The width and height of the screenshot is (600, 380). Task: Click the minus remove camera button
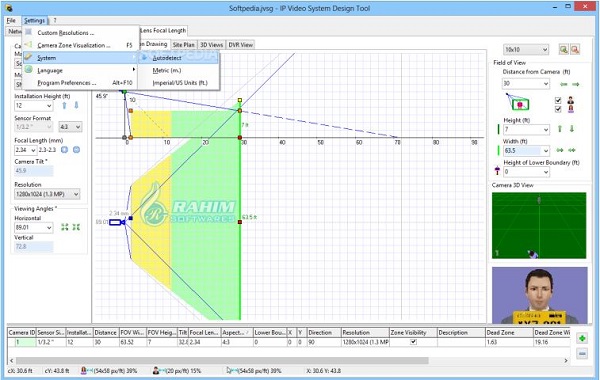point(582,354)
